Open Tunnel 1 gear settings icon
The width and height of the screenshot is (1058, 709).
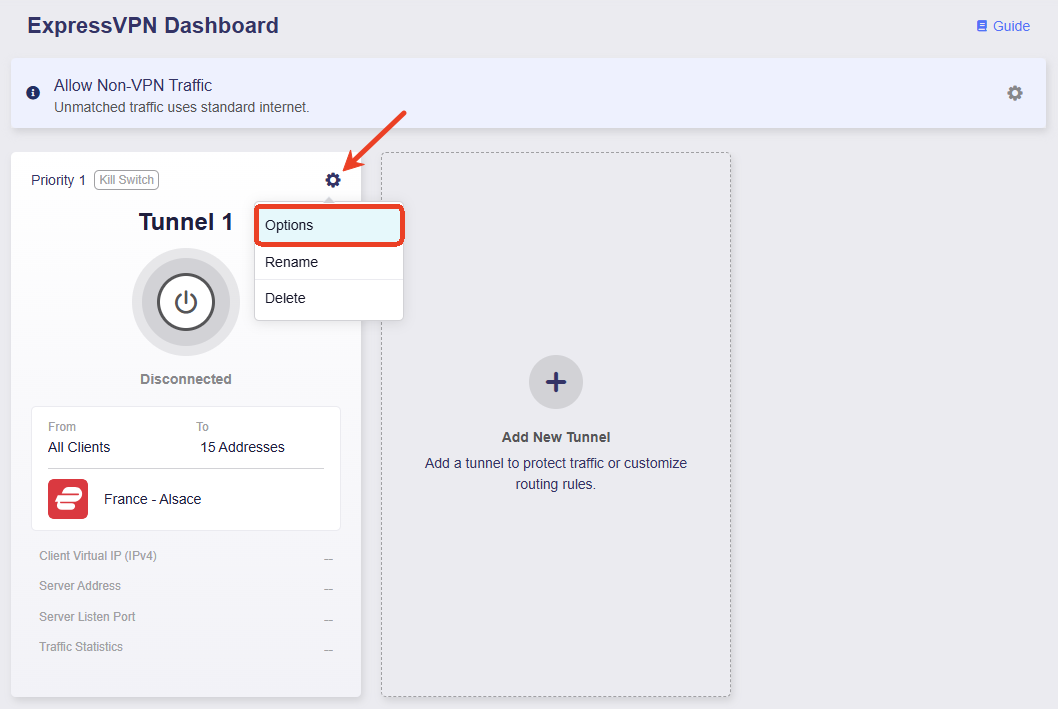pos(333,180)
